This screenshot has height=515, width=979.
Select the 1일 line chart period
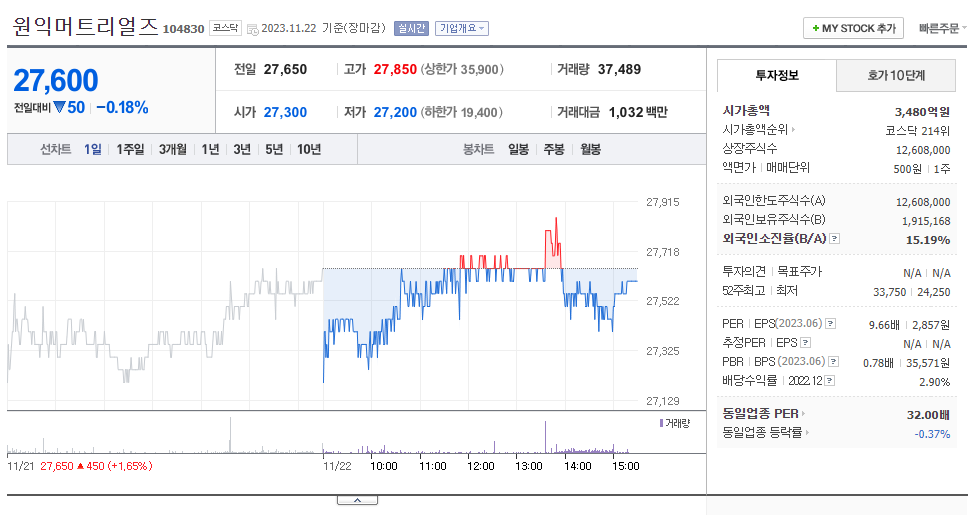point(92,149)
